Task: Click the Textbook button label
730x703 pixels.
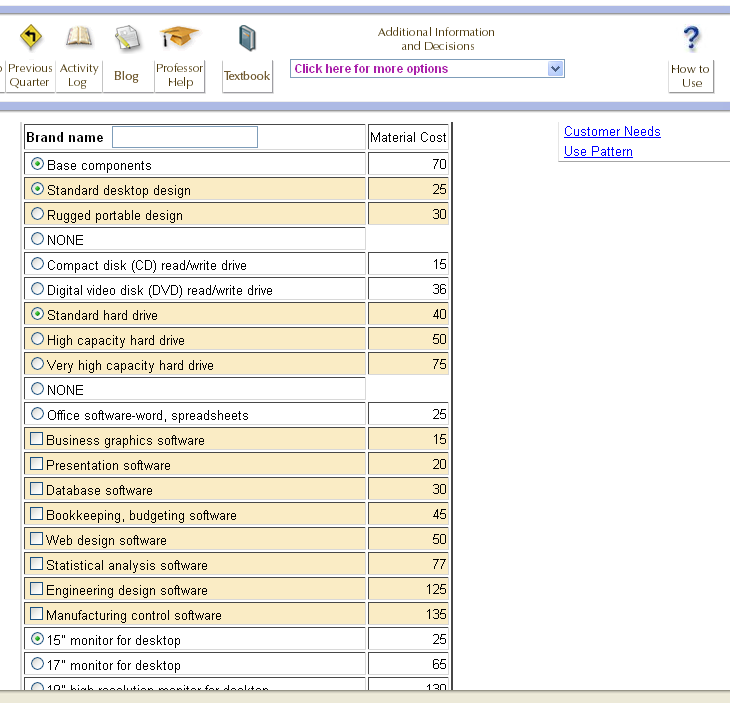Action: 247,76
